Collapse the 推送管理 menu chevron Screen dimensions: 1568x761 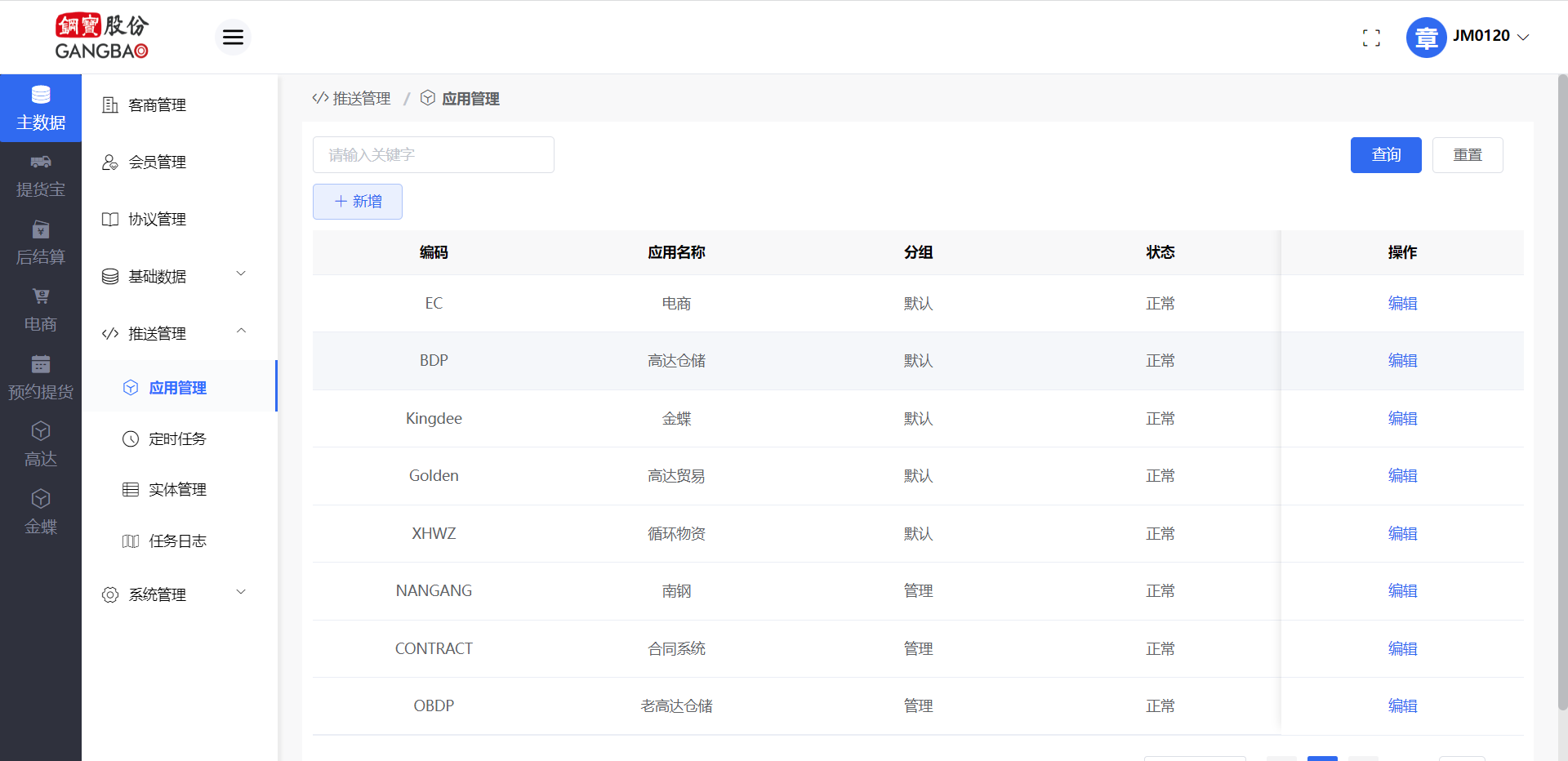(x=241, y=331)
